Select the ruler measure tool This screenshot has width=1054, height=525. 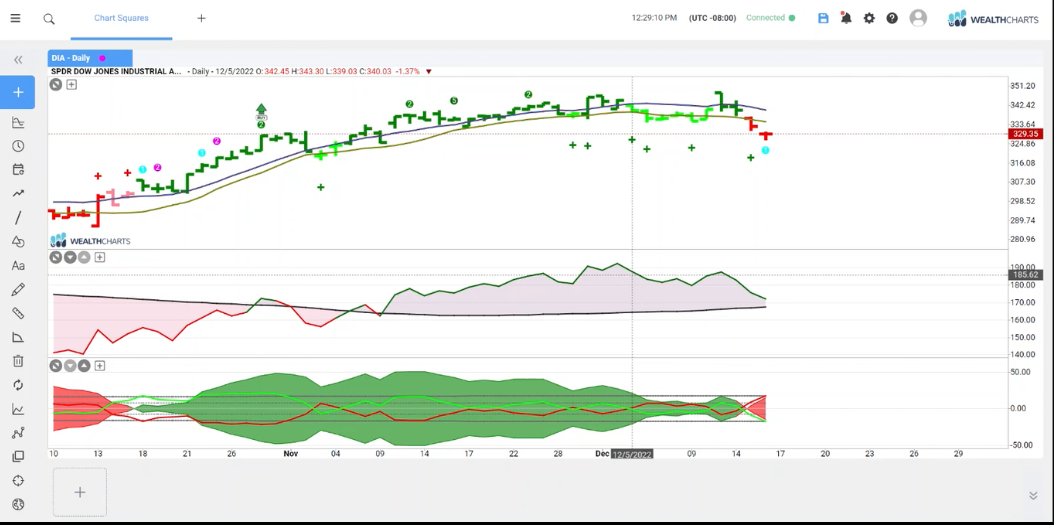pos(18,313)
